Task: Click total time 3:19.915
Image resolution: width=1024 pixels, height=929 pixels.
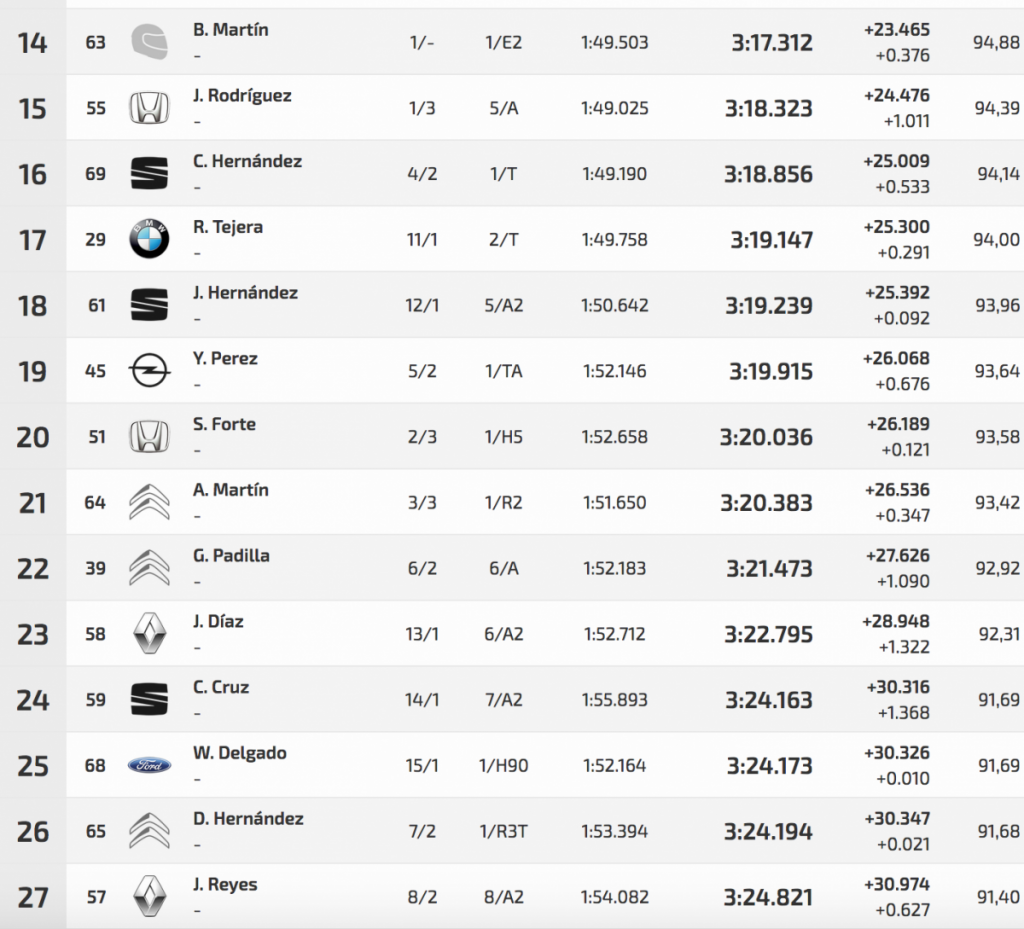Action: (770, 372)
